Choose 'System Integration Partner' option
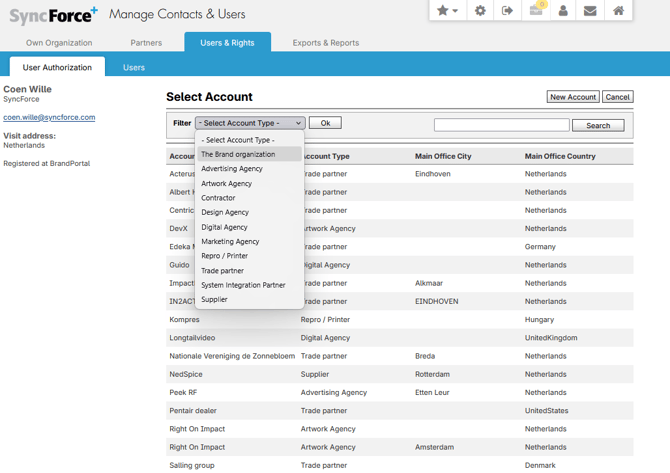Viewport: 670px width, 473px height. tap(243, 285)
